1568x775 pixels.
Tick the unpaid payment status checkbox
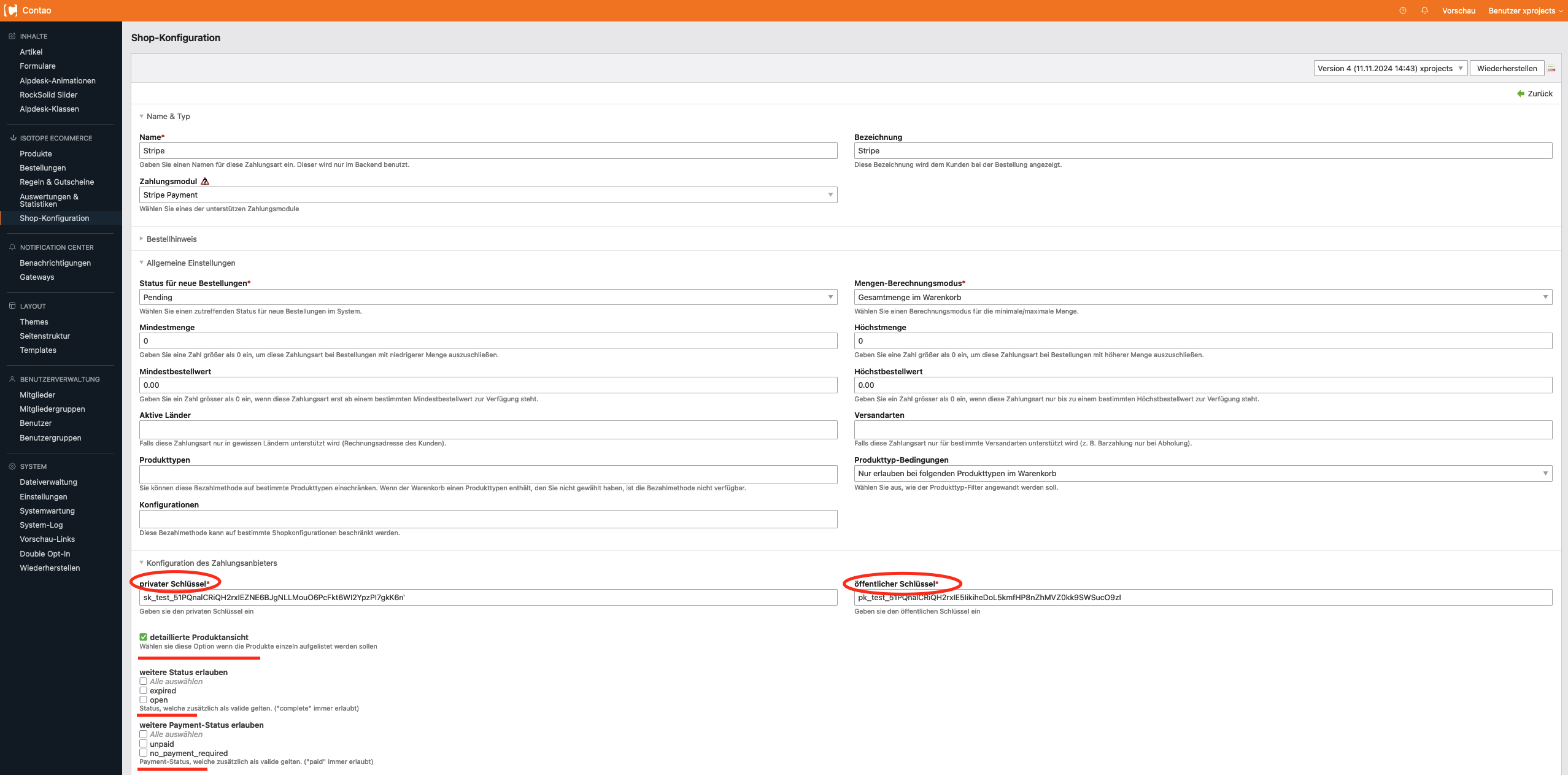click(x=143, y=744)
